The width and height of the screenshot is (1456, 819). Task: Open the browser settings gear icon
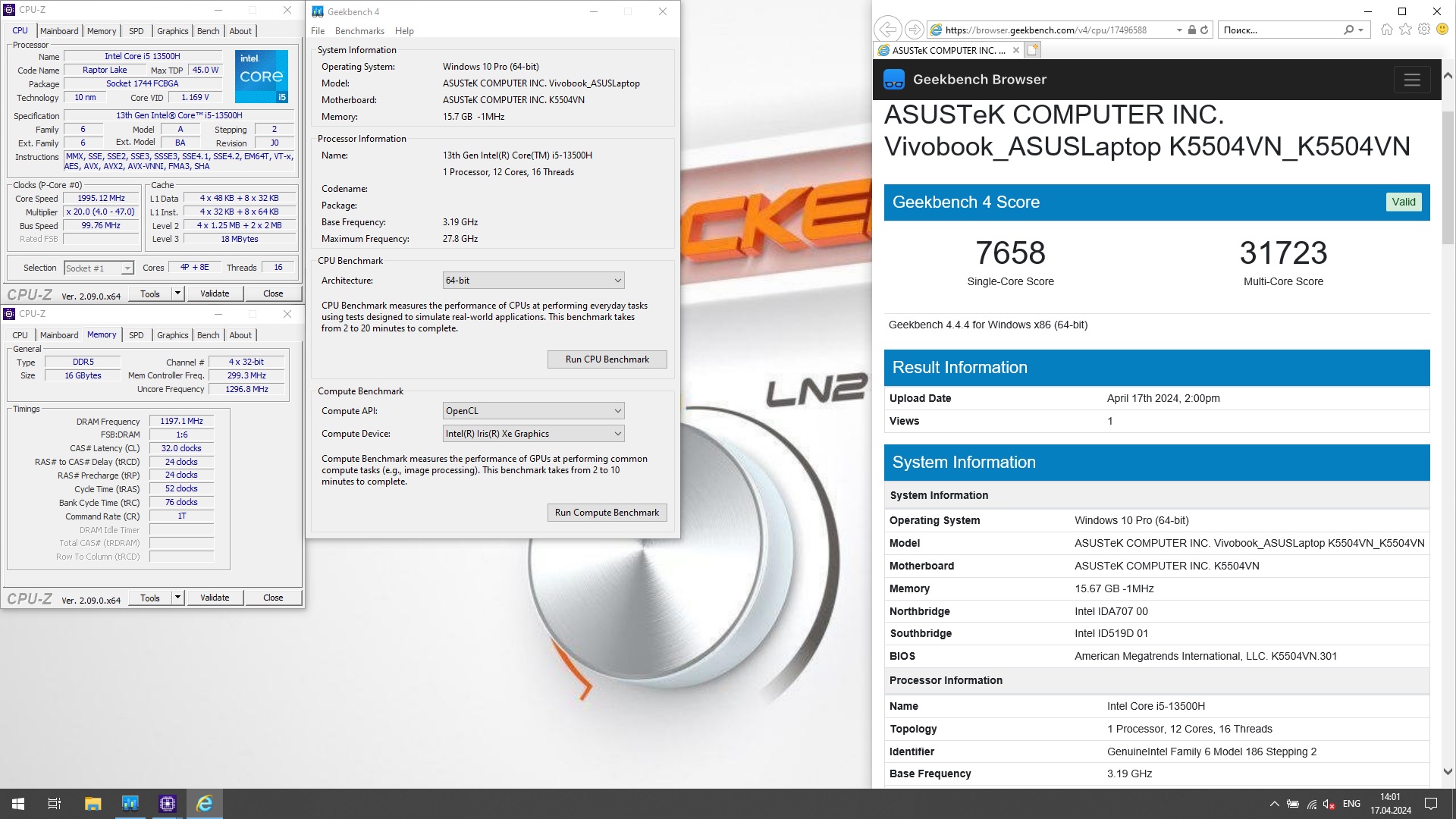(x=1424, y=29)
